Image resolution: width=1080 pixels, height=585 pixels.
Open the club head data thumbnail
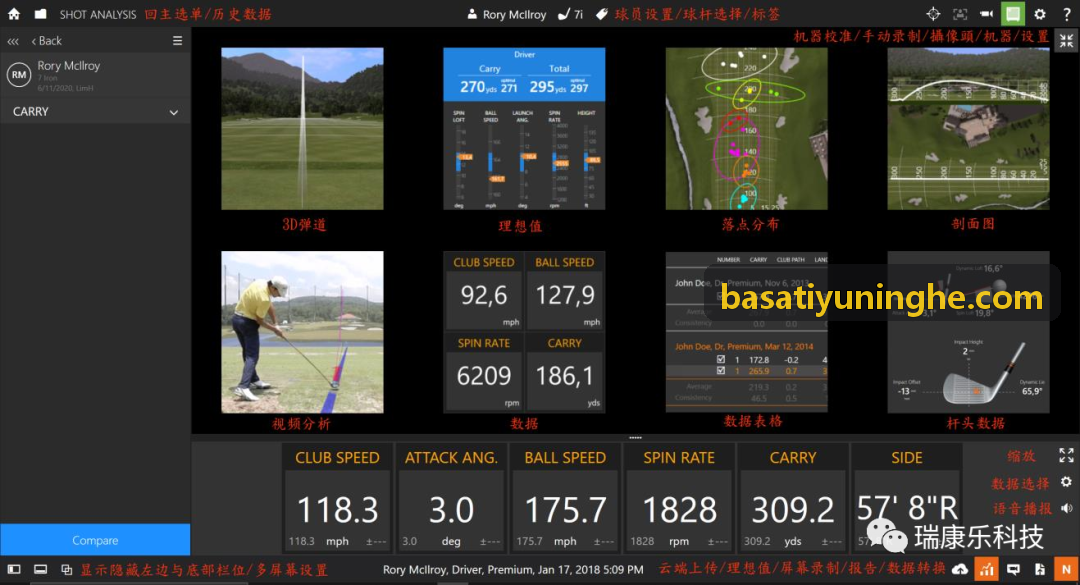[x=968, y=332]
